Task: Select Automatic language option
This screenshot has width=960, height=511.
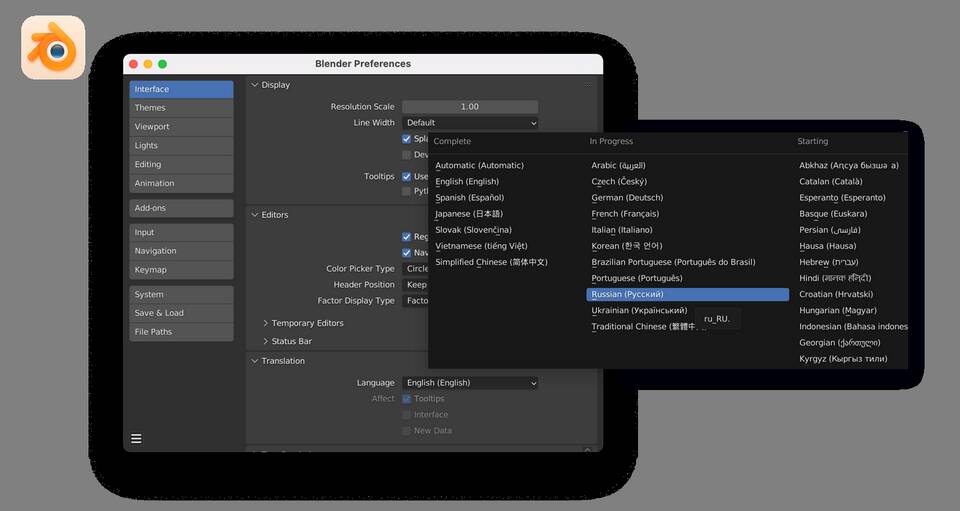Action: (x=479, y=165)
